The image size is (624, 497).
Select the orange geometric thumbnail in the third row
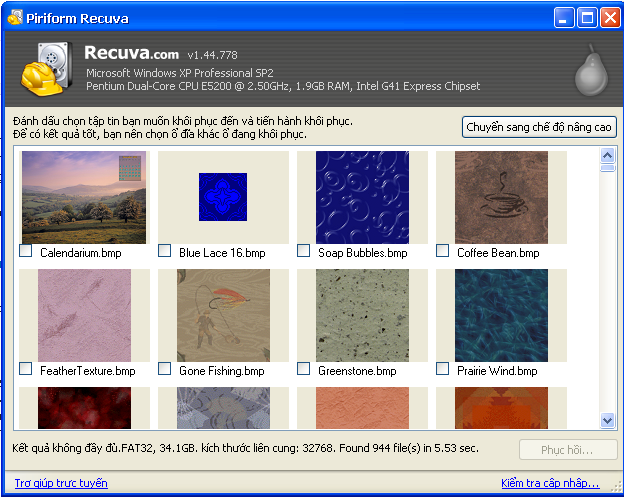tap(501, 408)
